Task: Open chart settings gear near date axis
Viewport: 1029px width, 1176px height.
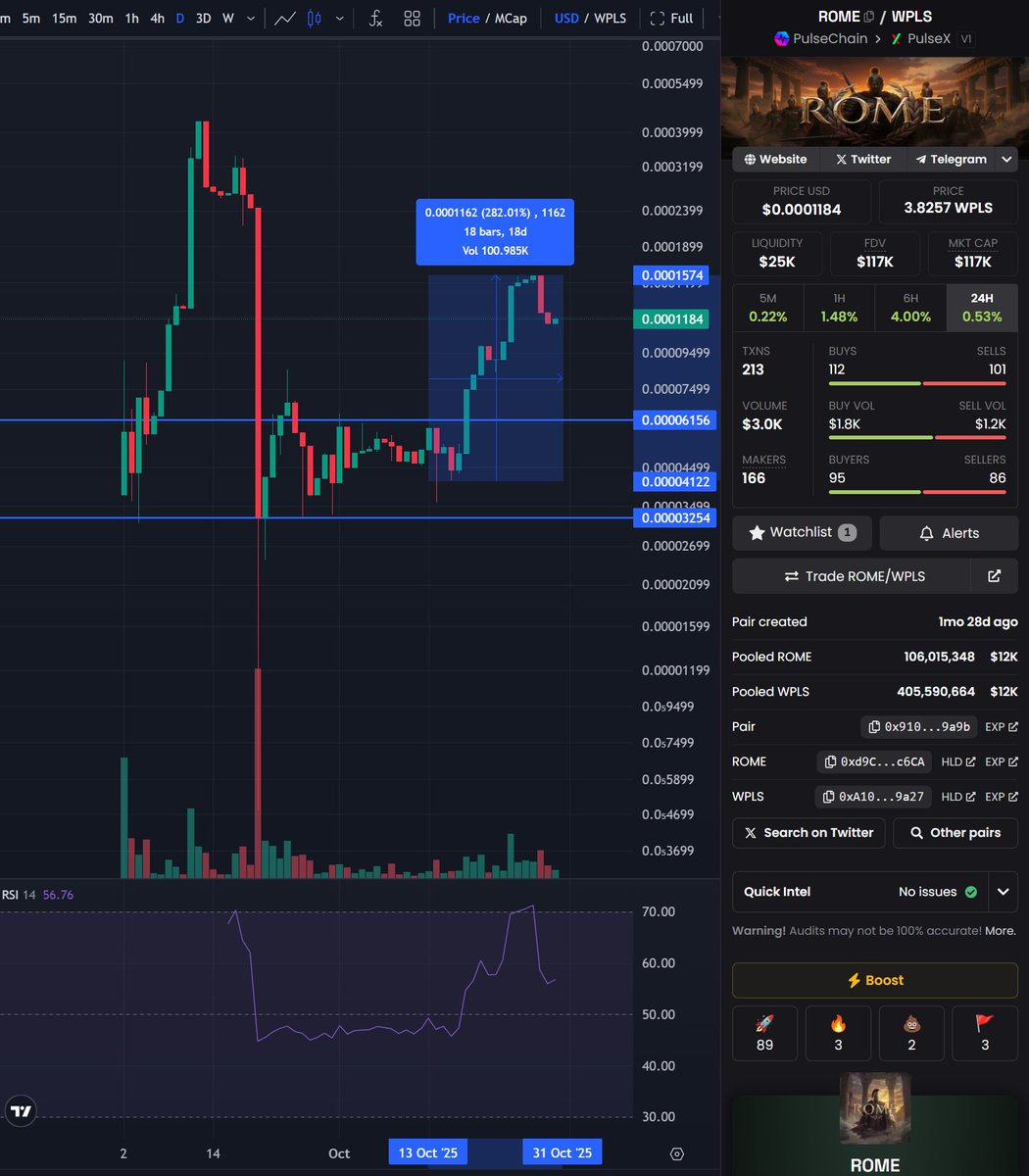Action: pyautogui.click(x=677, y=1153)
